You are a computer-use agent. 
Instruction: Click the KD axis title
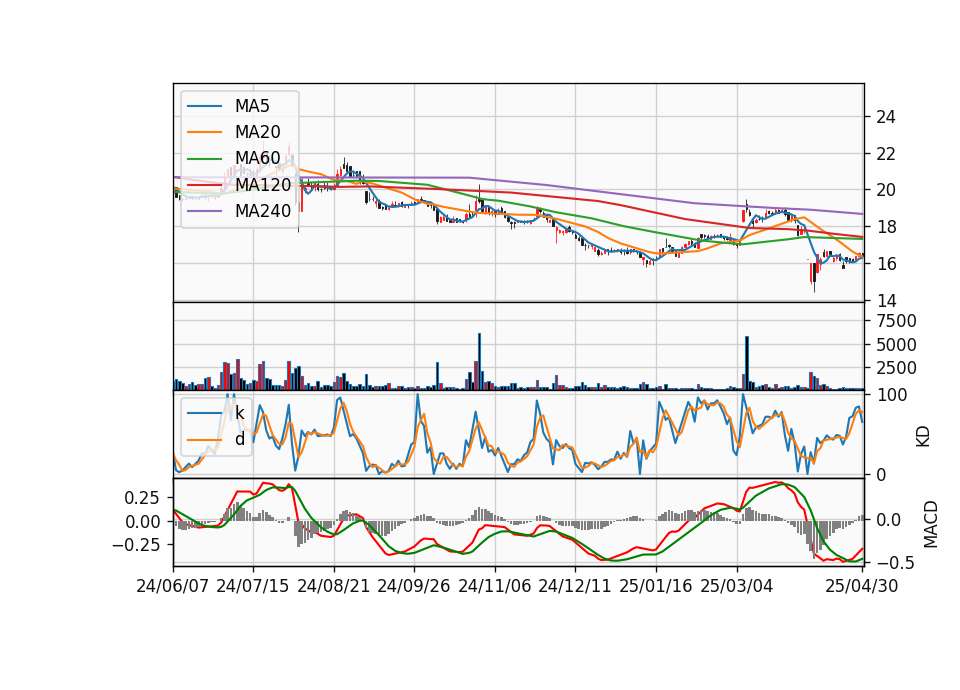[923, 437]
